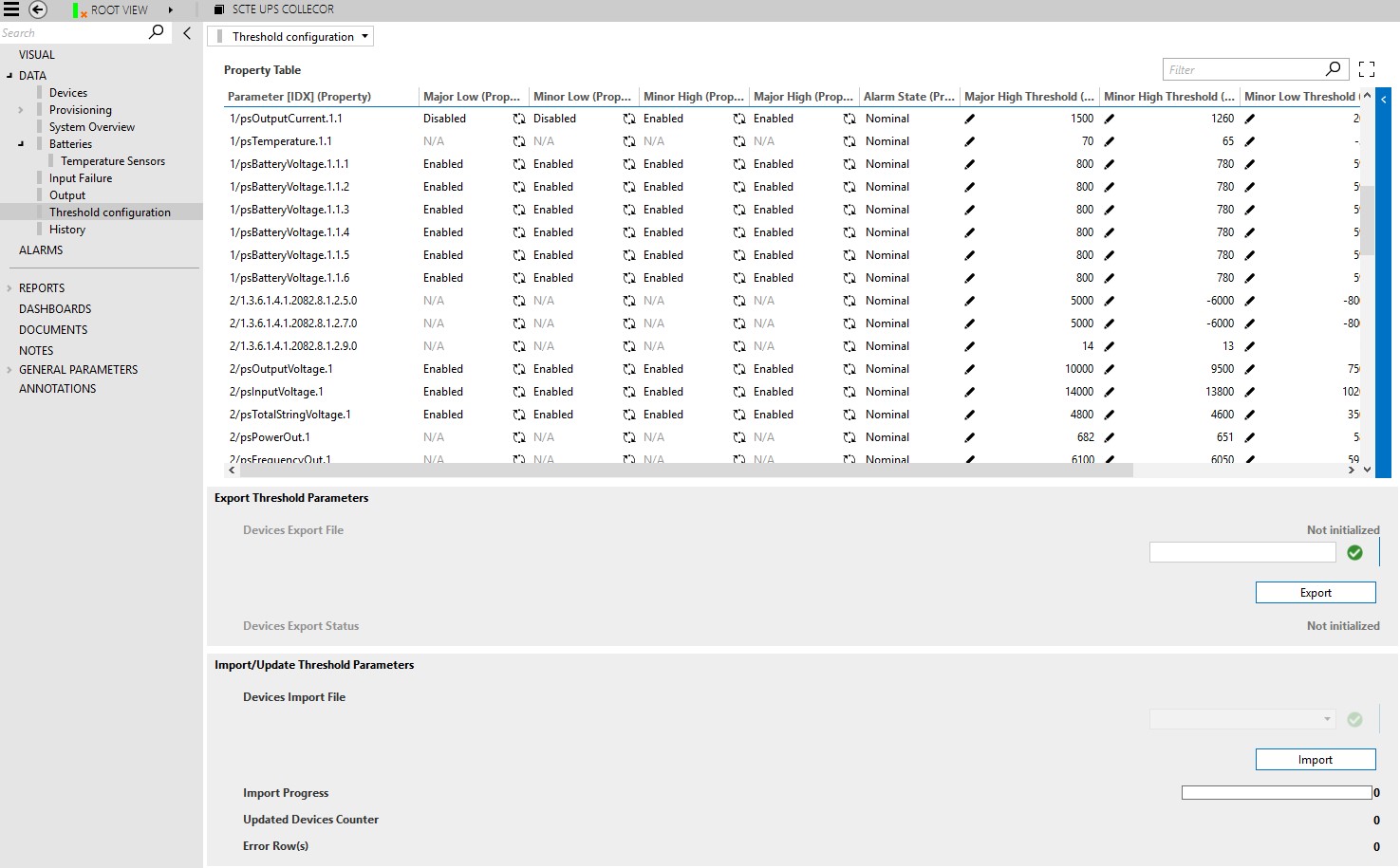The image size is (1400, 868).
Task: Open the Threshold configuration page dropdown
Action: (365, 35)
